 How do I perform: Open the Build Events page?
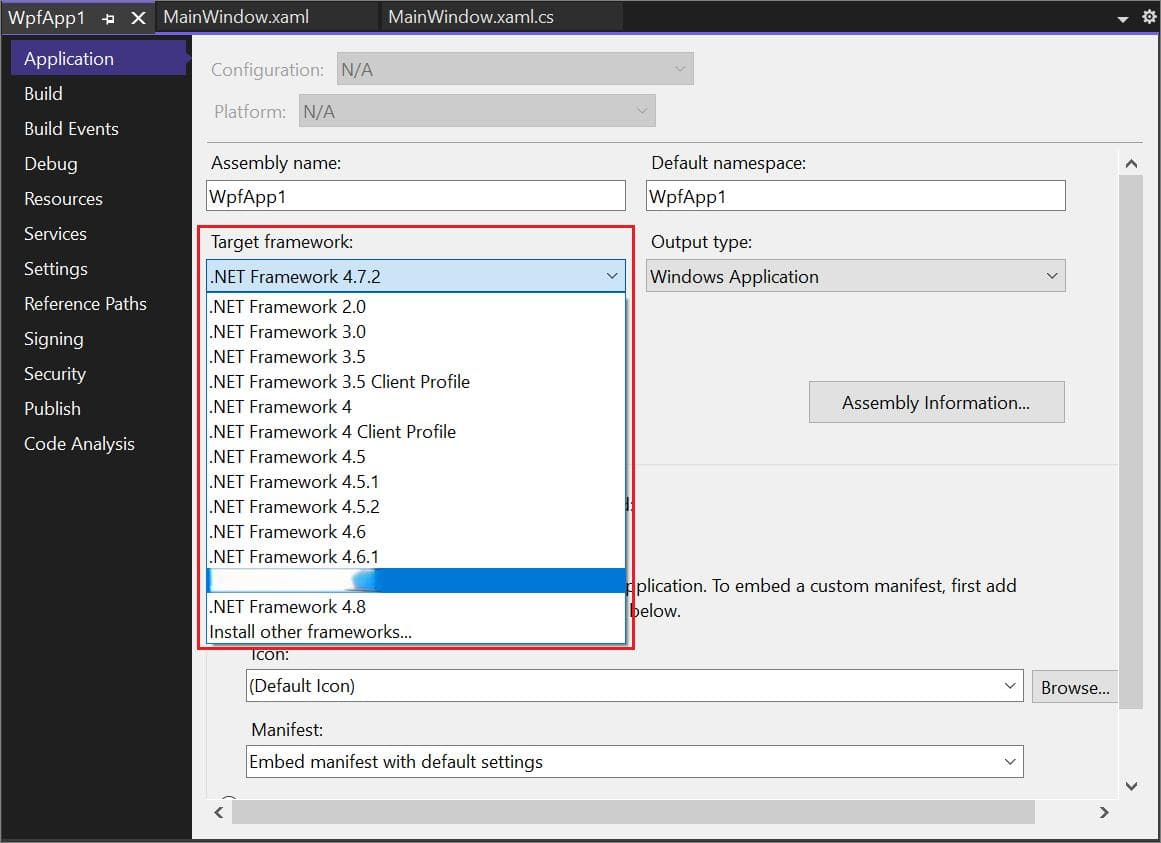(x=71, y=129)
